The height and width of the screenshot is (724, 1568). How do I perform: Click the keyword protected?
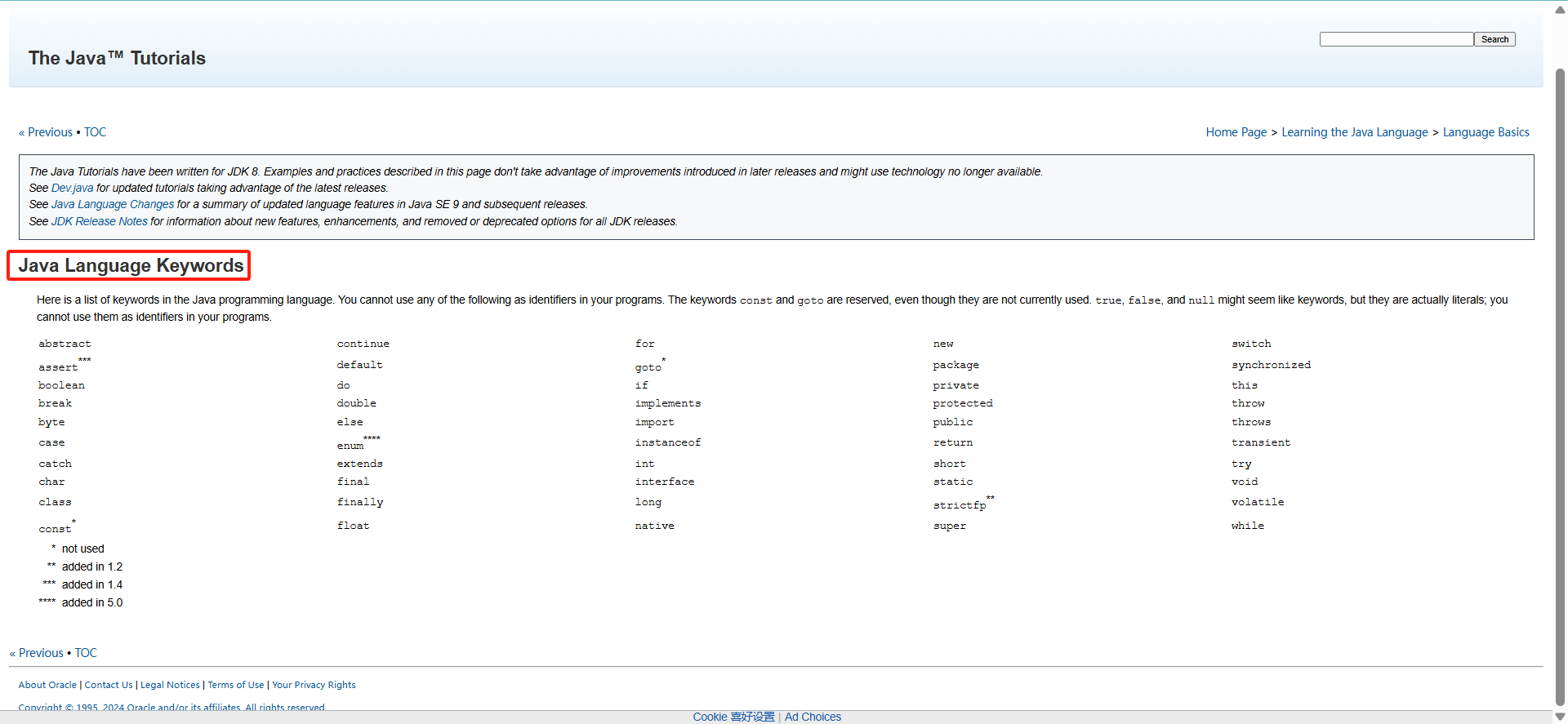963,403
